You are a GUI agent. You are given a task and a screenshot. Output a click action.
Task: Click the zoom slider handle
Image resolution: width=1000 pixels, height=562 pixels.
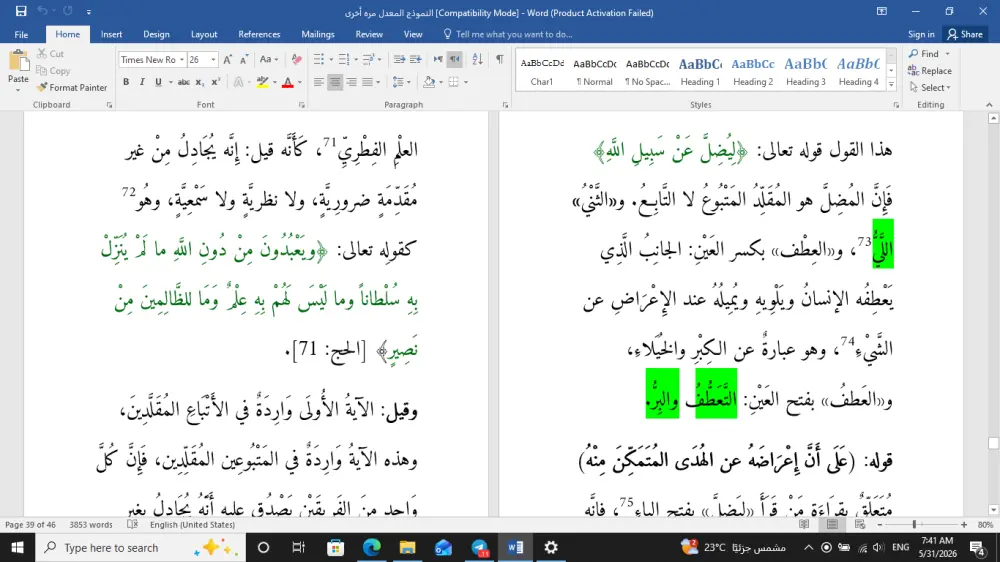(x=915, y=524)
